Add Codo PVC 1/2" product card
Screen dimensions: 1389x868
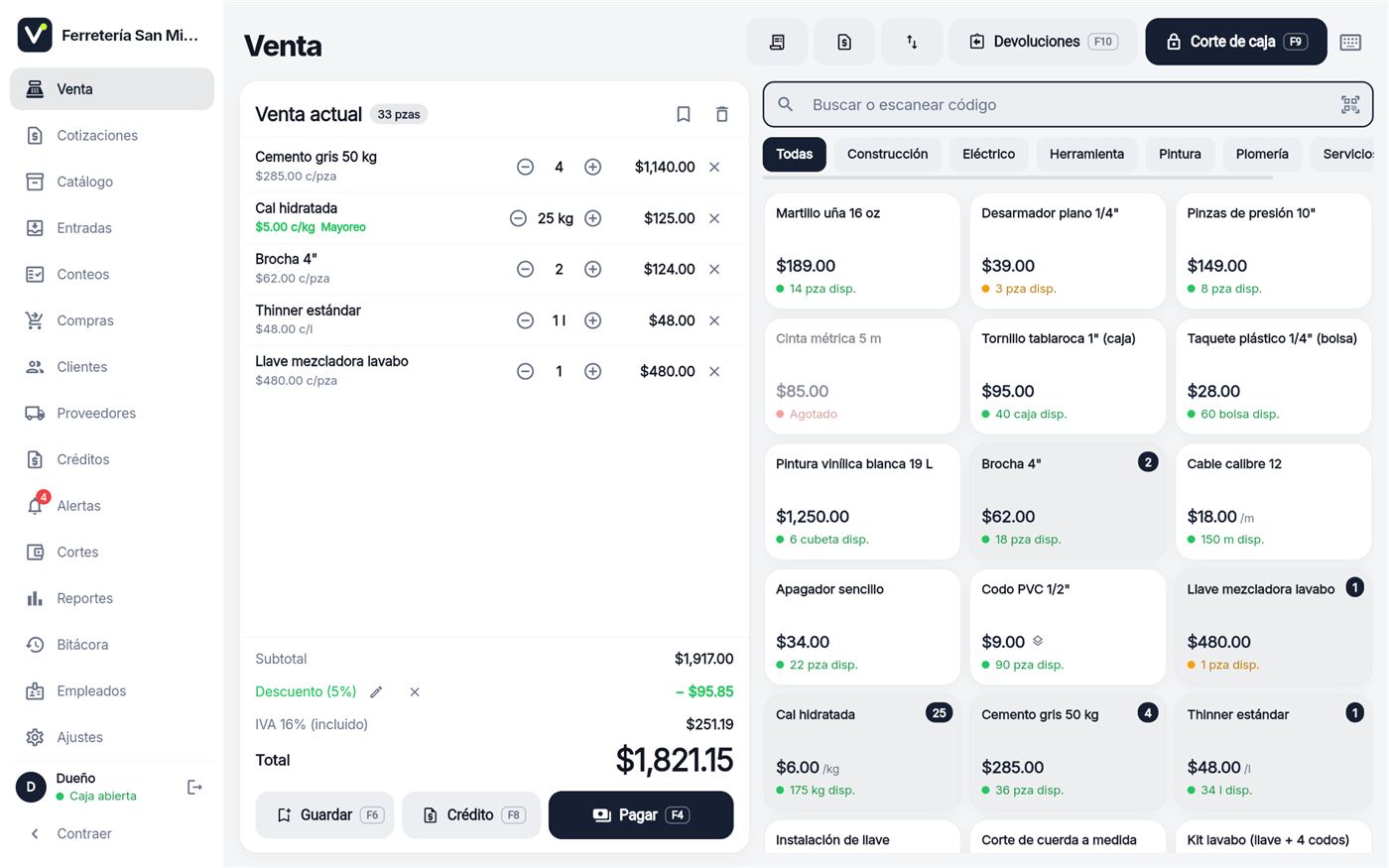click(x=1068, y=627)
